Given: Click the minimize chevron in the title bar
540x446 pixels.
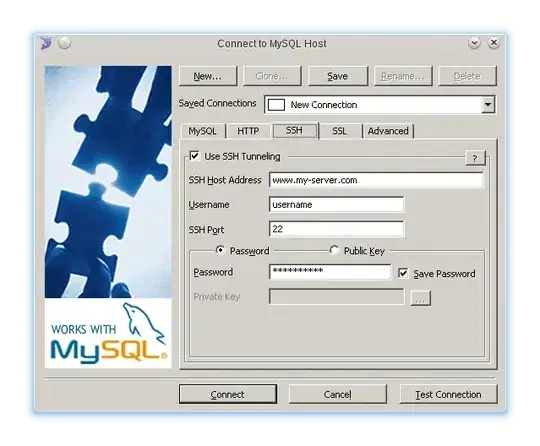Looking at the screenshot, I should coord(474,43).
